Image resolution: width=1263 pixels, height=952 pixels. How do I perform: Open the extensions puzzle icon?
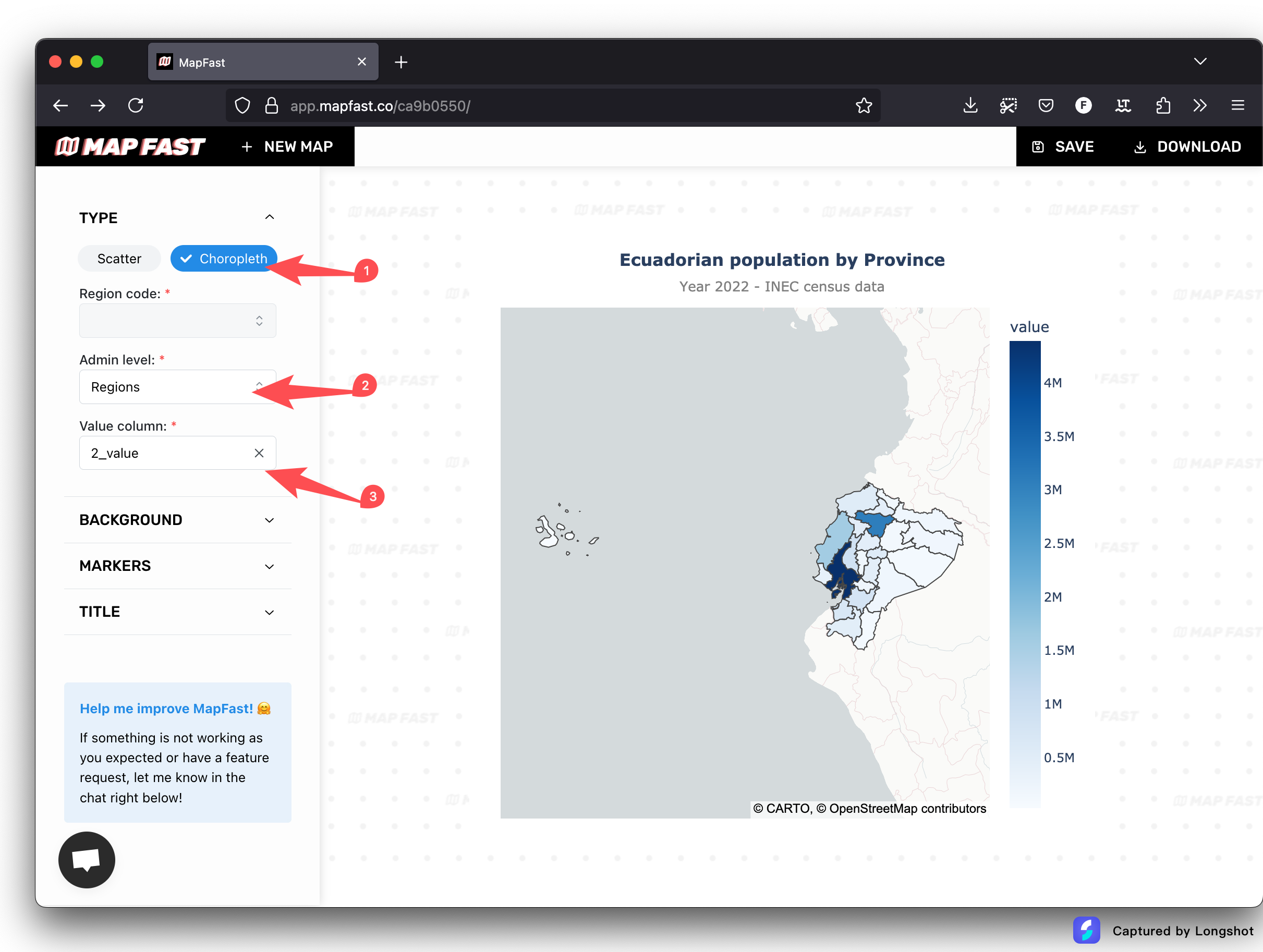1162,106
